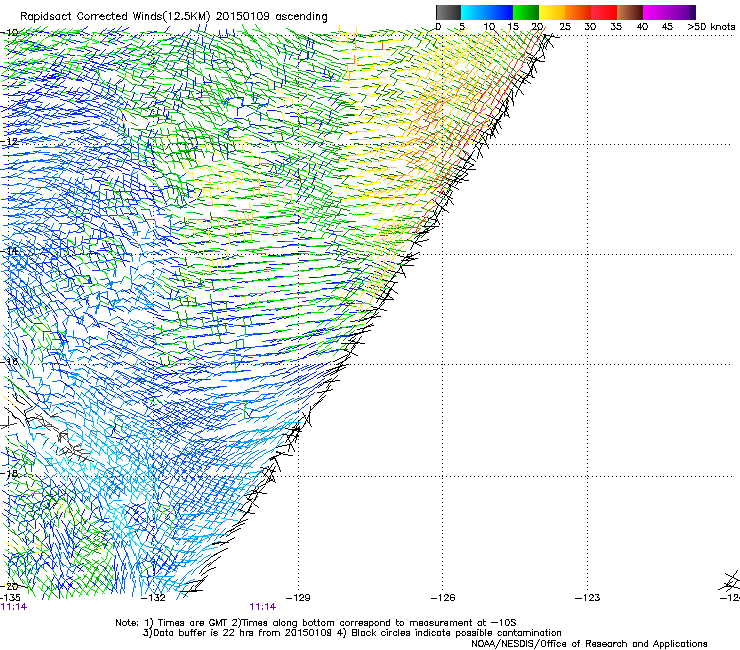The width and height of the screenshot is (740, 650).
Task: Click the Rapidsact Corrected Winds title text
Action: [174, 17]
